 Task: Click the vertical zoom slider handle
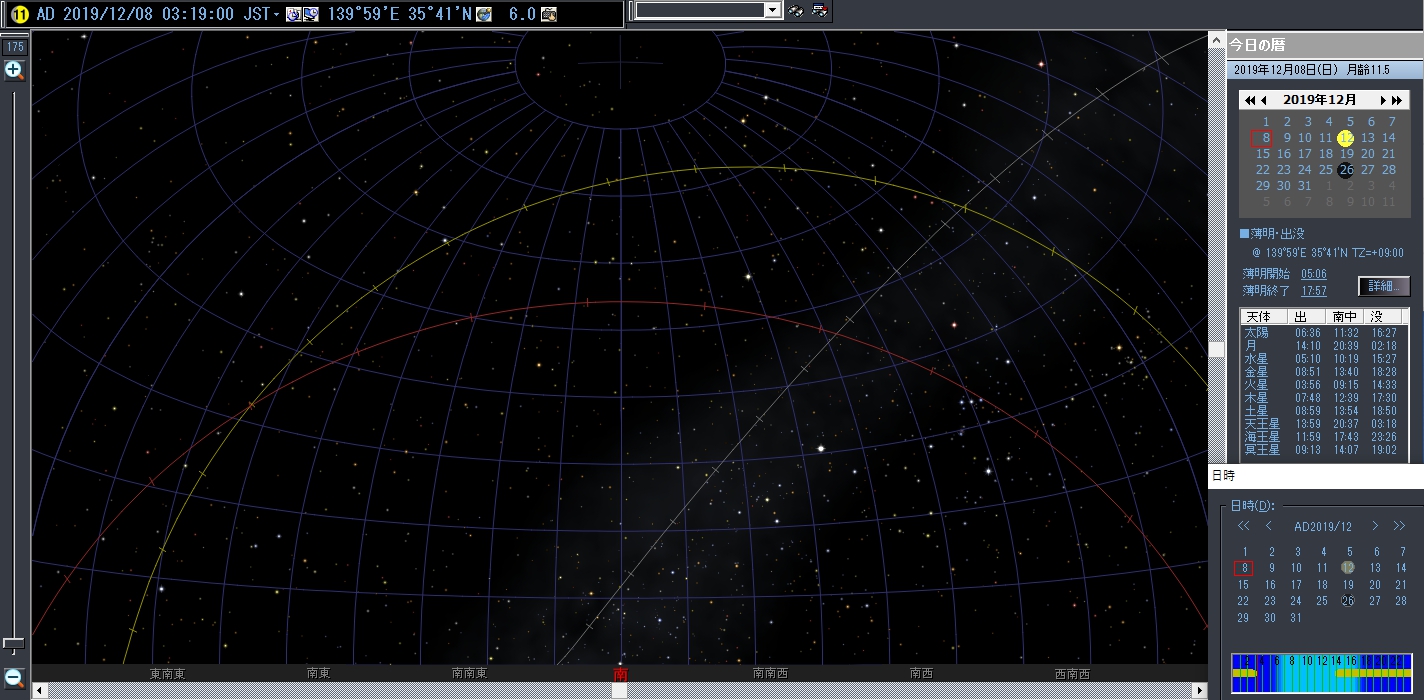(x=13, y=643)
